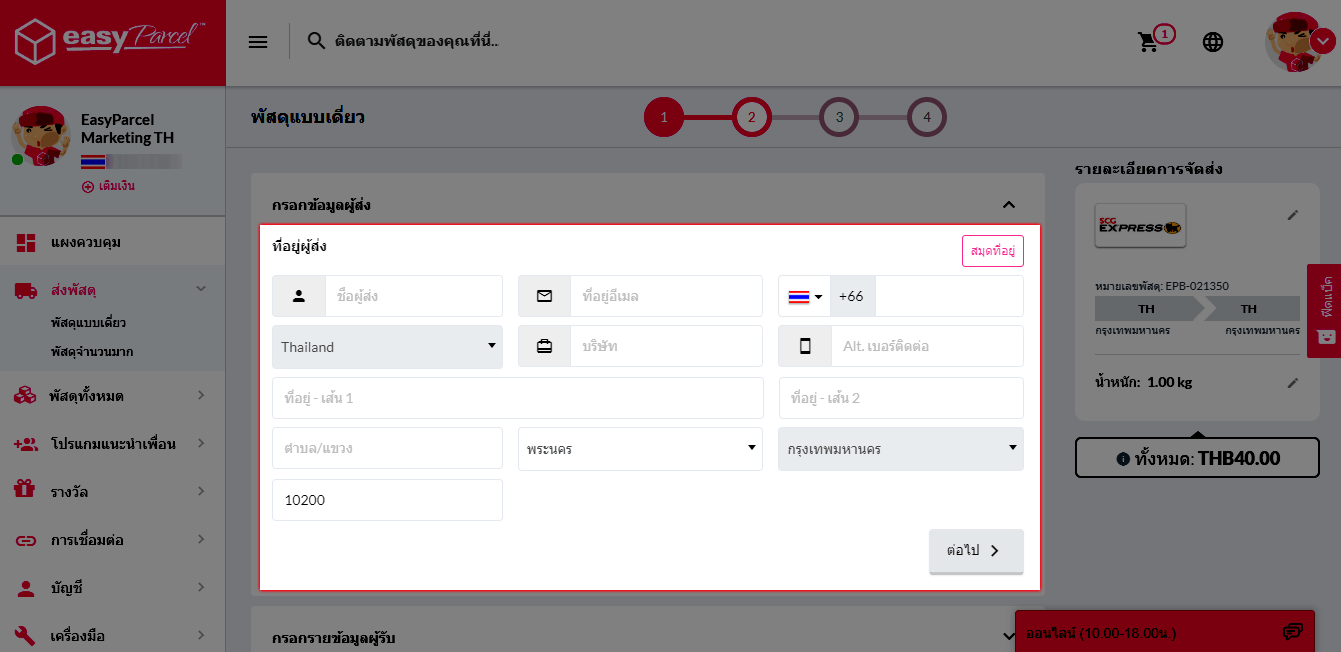
Task: Focus the subdistrict field
Action: [x=387, y=448]
